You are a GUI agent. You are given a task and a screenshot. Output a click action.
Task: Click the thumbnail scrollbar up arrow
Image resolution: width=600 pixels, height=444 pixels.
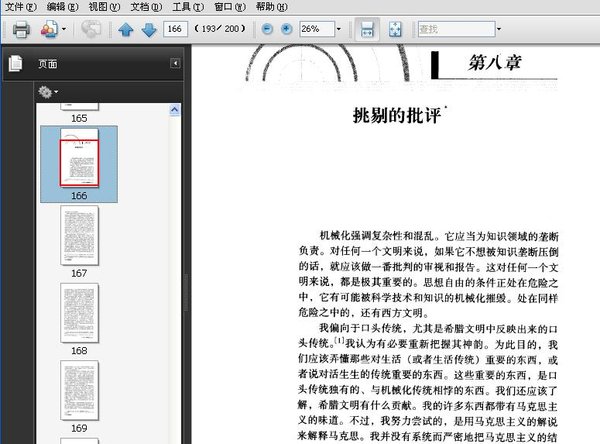(174, 110)
